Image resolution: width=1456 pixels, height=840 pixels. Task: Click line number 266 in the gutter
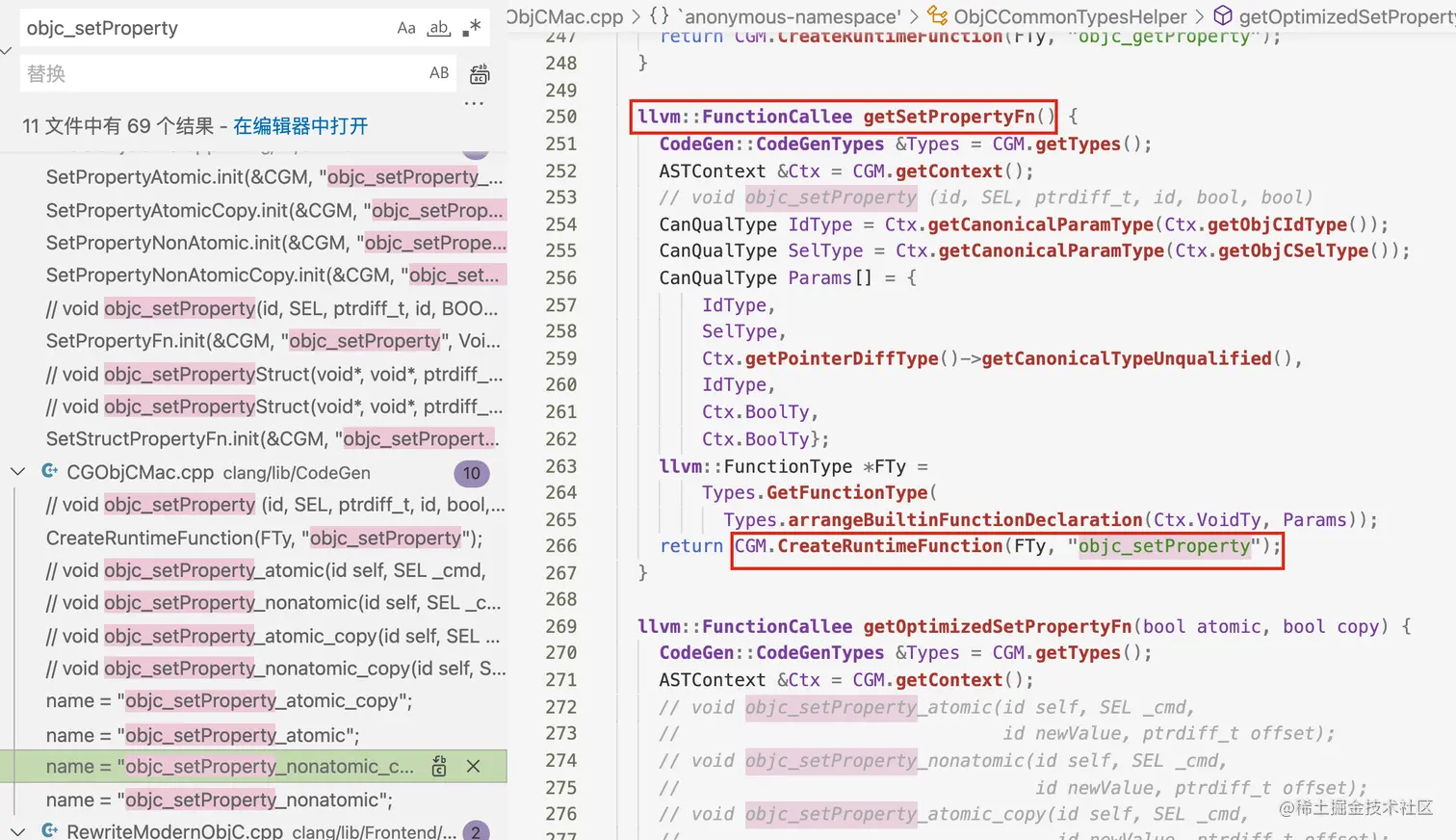(x=561, y=546)
